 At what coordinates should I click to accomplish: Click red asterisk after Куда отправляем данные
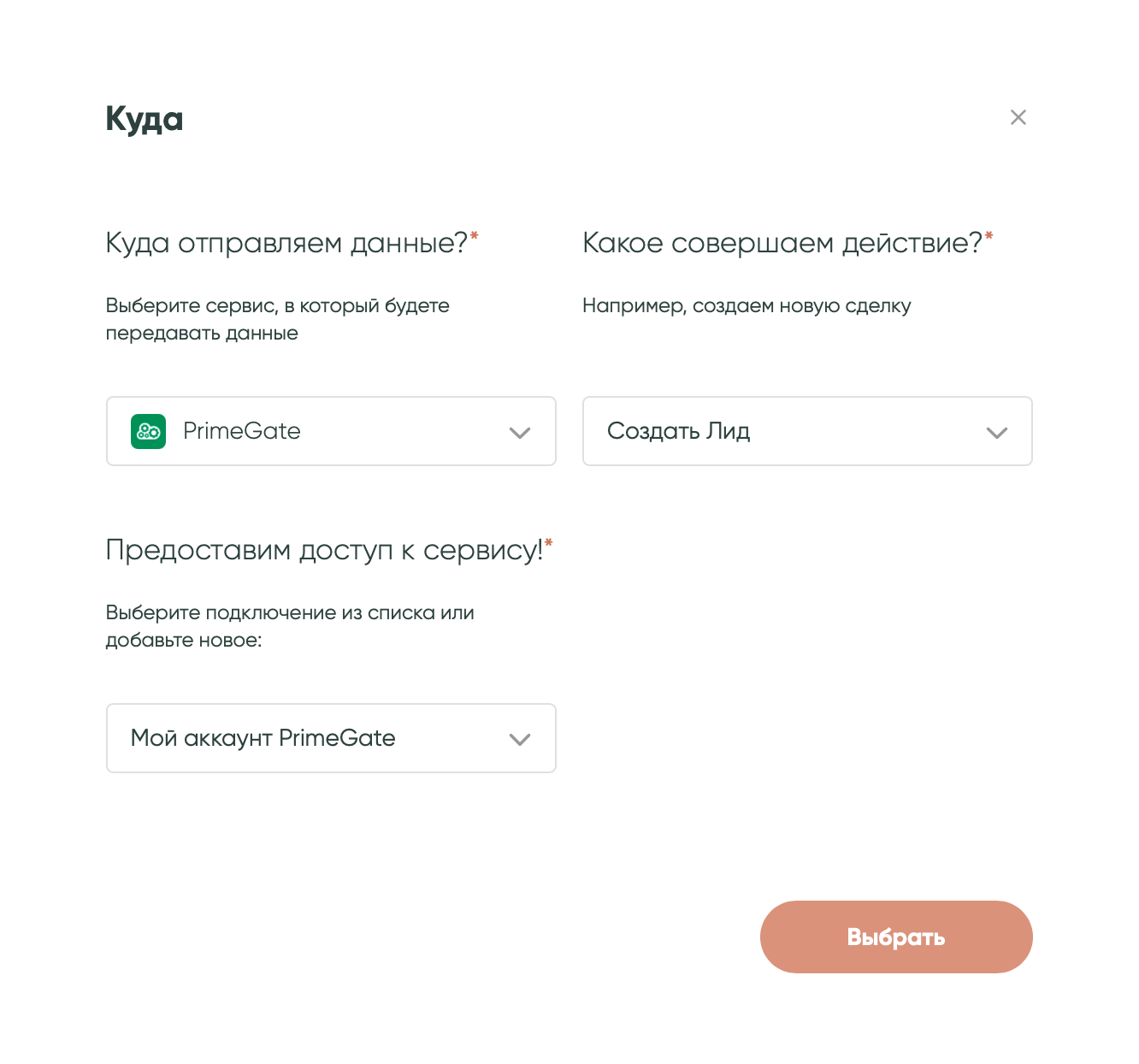pos(475,236)
